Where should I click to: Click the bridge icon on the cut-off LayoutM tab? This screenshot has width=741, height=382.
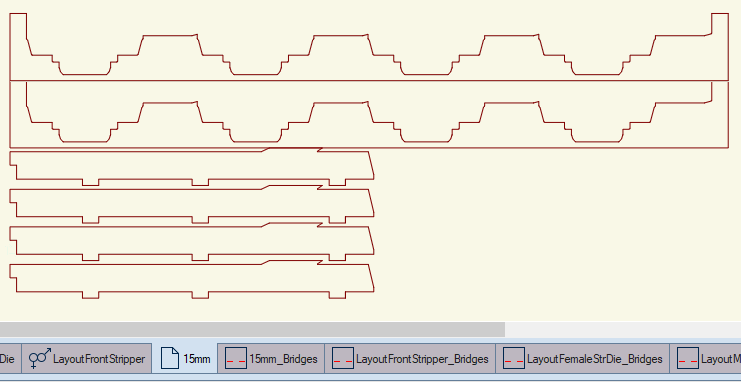[x=688, y=358]
